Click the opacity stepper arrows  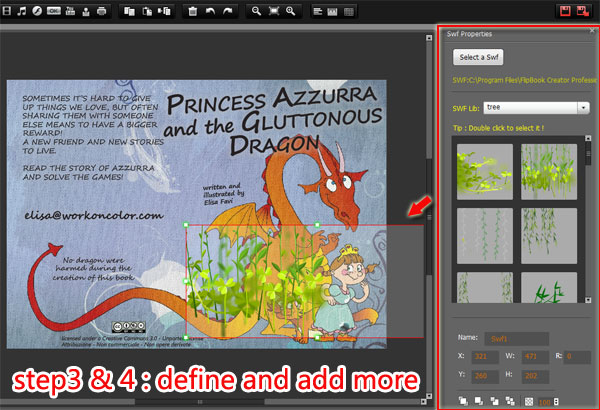(x=556, y=402)
